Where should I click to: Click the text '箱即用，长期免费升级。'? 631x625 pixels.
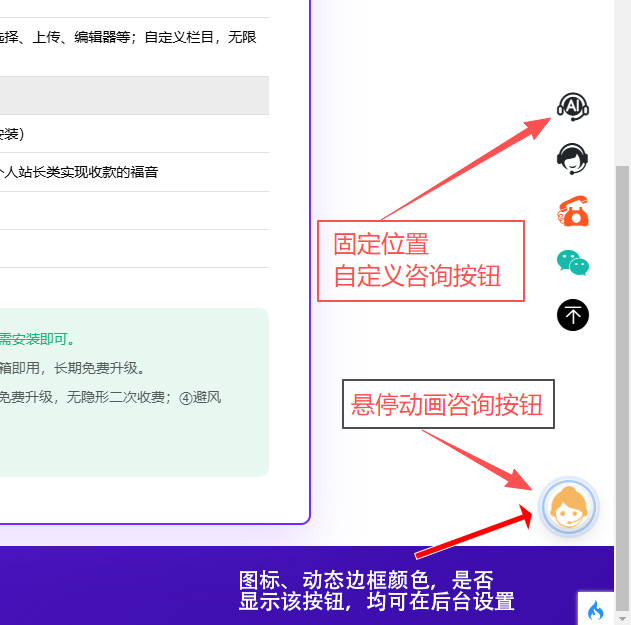(x=72, y=368)
